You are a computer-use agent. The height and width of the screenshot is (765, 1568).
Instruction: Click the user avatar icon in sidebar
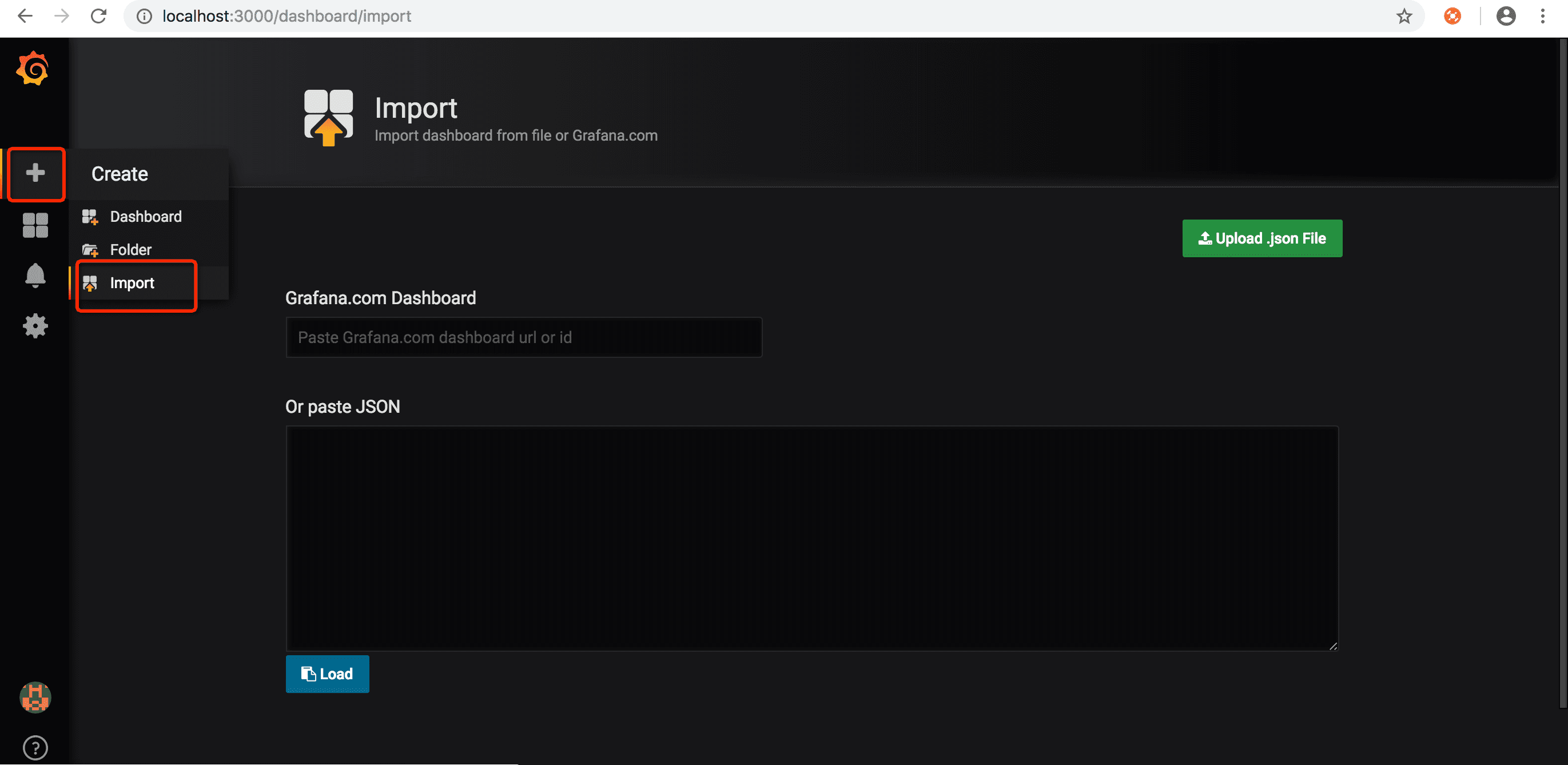coord(35,698)
